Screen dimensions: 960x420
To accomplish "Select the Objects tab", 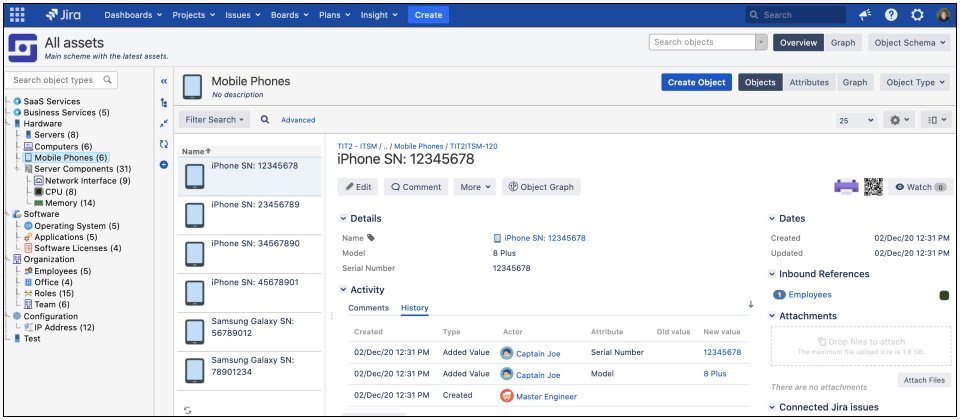I will (760, 82).
